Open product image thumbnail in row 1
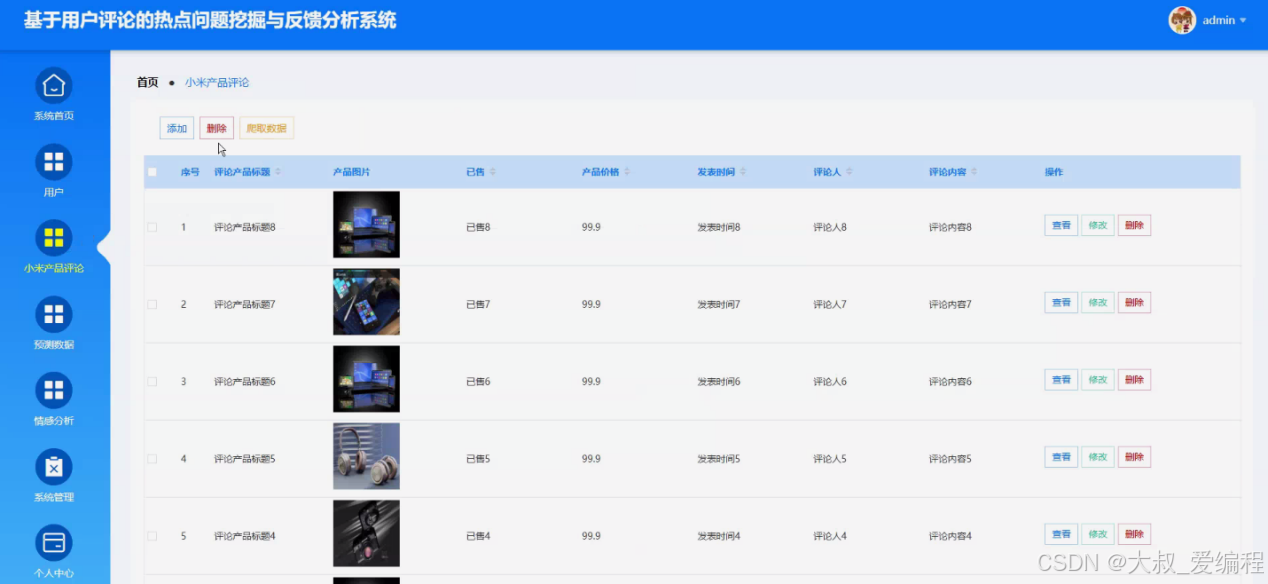The width and height of the screenshot is (1268, 584). (x=366, y=225)
